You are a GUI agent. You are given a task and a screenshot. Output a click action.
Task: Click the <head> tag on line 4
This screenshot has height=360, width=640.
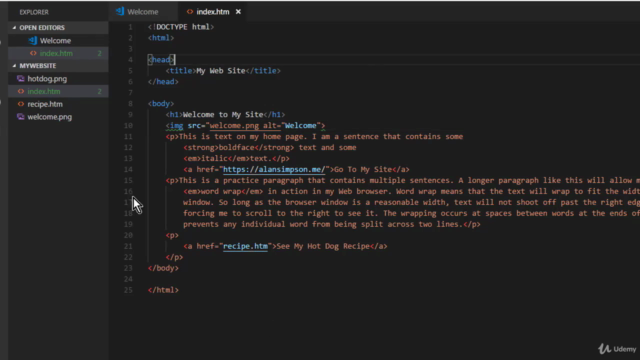[161, 60]
